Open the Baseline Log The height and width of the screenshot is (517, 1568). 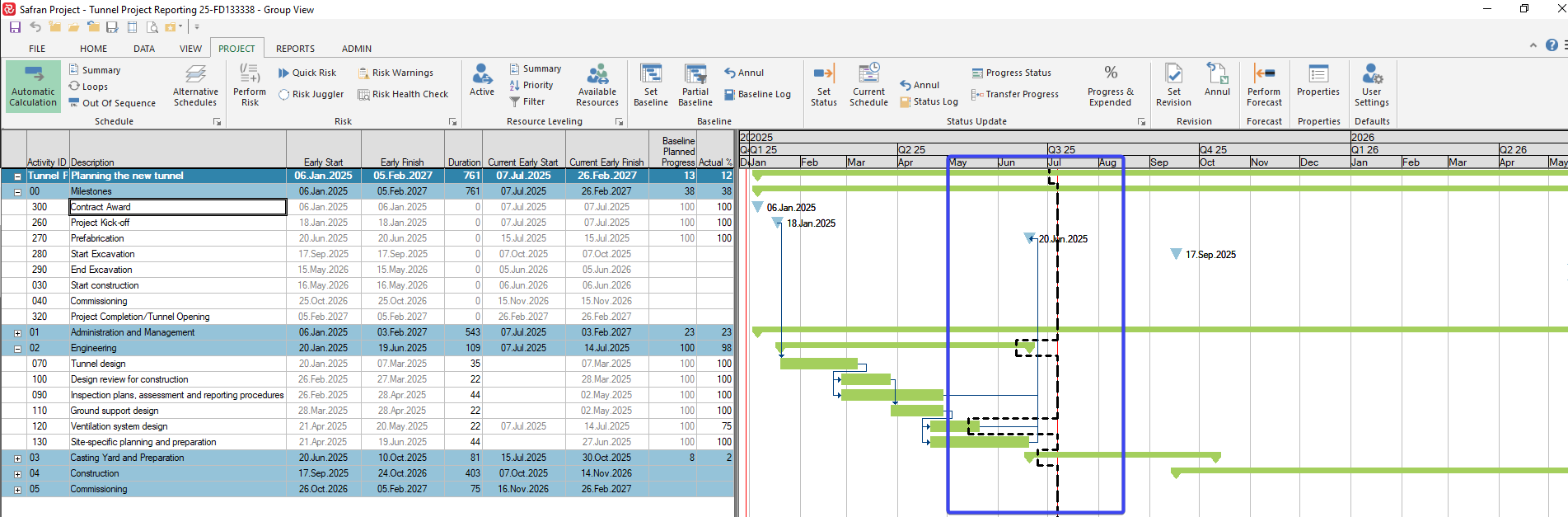757,94
